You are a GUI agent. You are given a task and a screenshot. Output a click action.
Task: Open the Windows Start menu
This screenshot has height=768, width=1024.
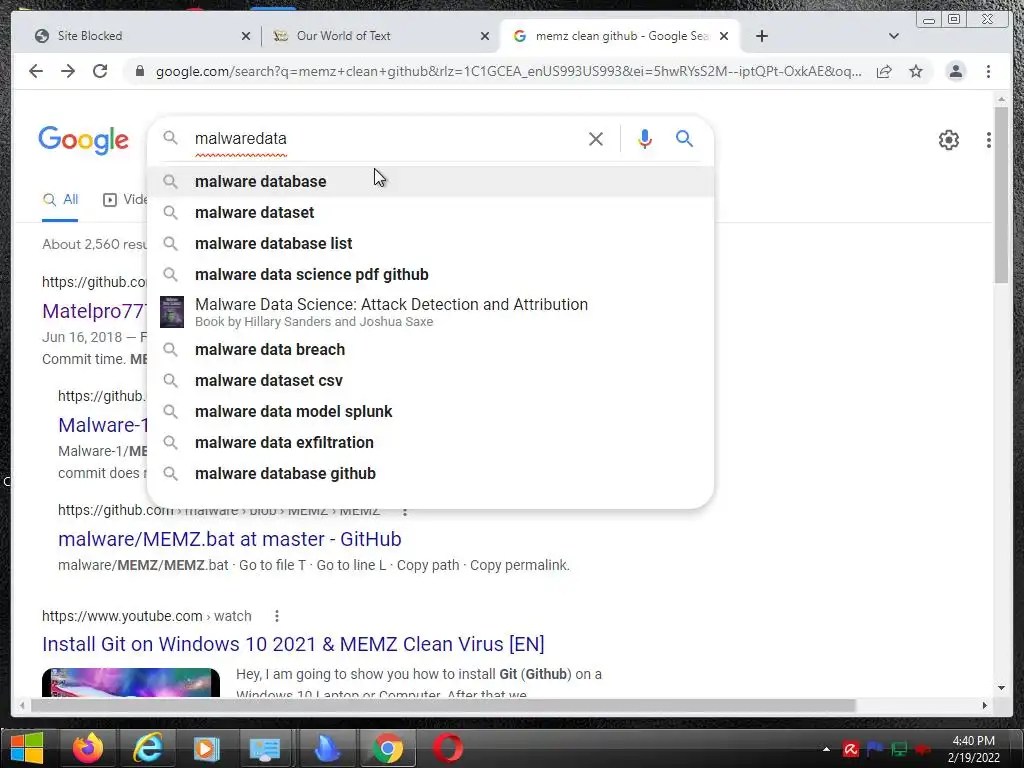(x=26, y=748)
